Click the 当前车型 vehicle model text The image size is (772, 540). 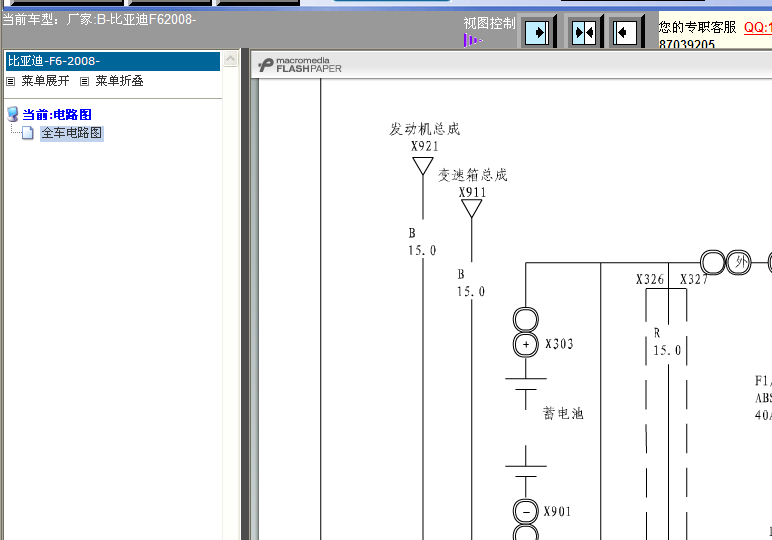tap(99, 19)
